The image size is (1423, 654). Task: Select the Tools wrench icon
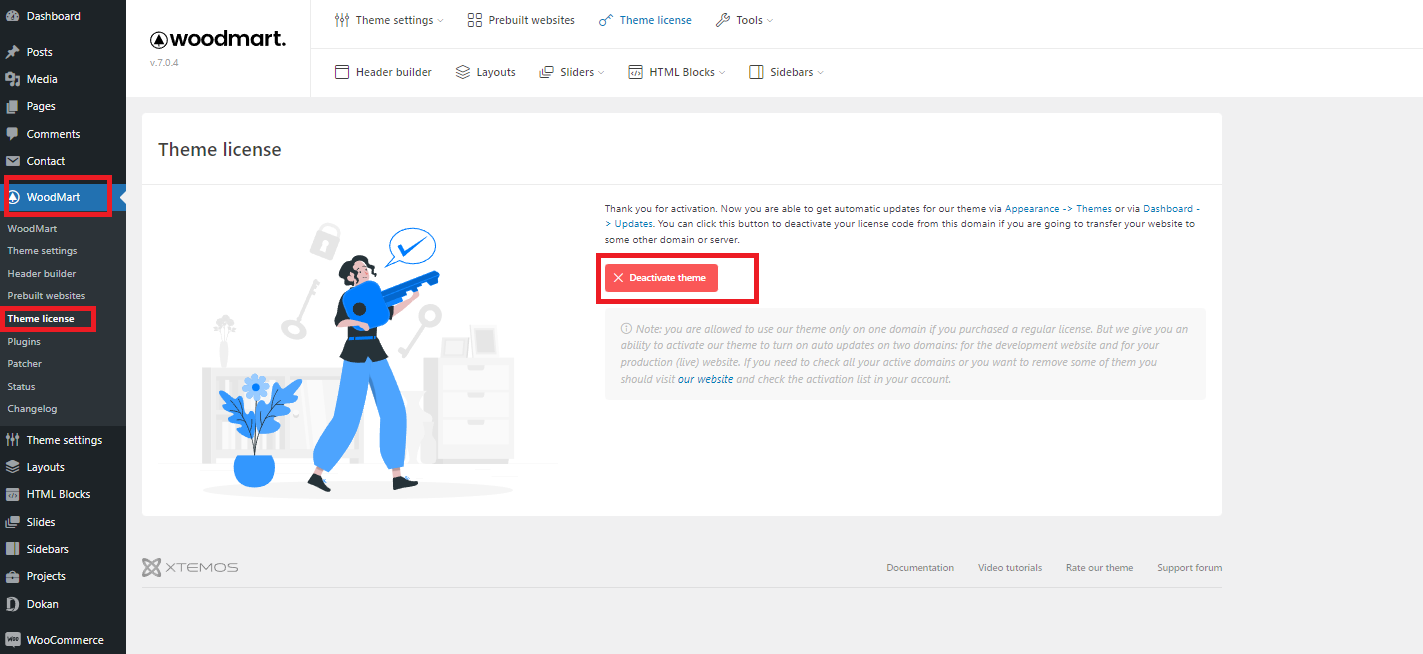pyautogui.click(x=723, y=20)
